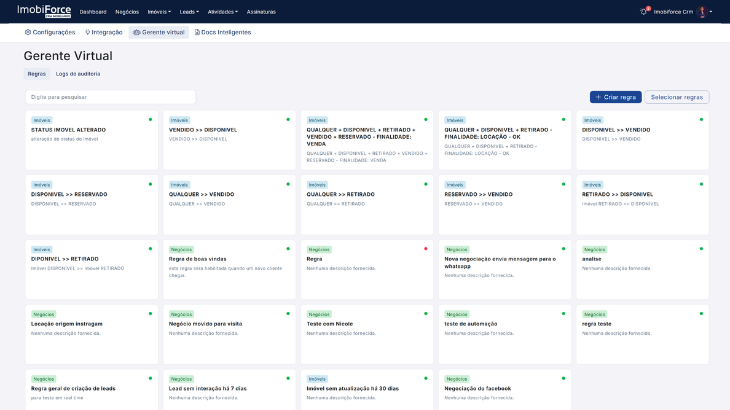This screenshot has width=730, height=410.
Task: Click Negócios tag on Negociação do facebook card
Action: (457, 379)
